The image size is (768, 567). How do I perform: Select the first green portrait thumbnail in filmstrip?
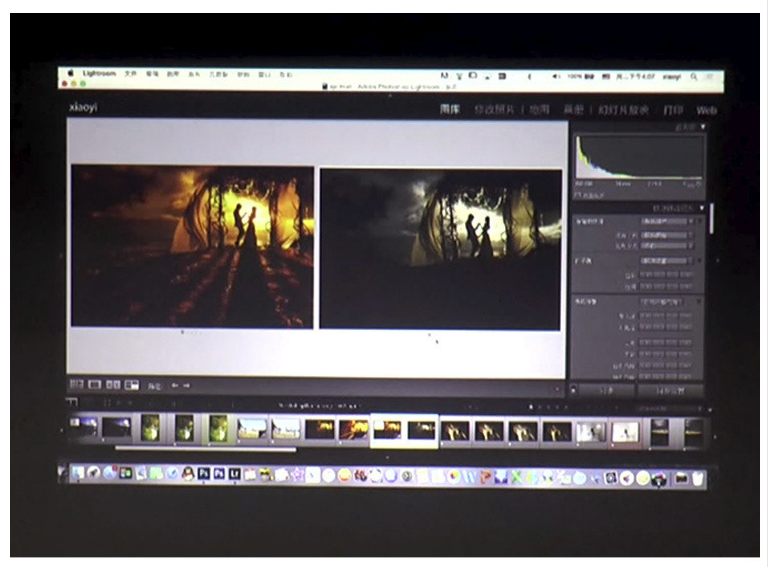(x=150, y=427)
